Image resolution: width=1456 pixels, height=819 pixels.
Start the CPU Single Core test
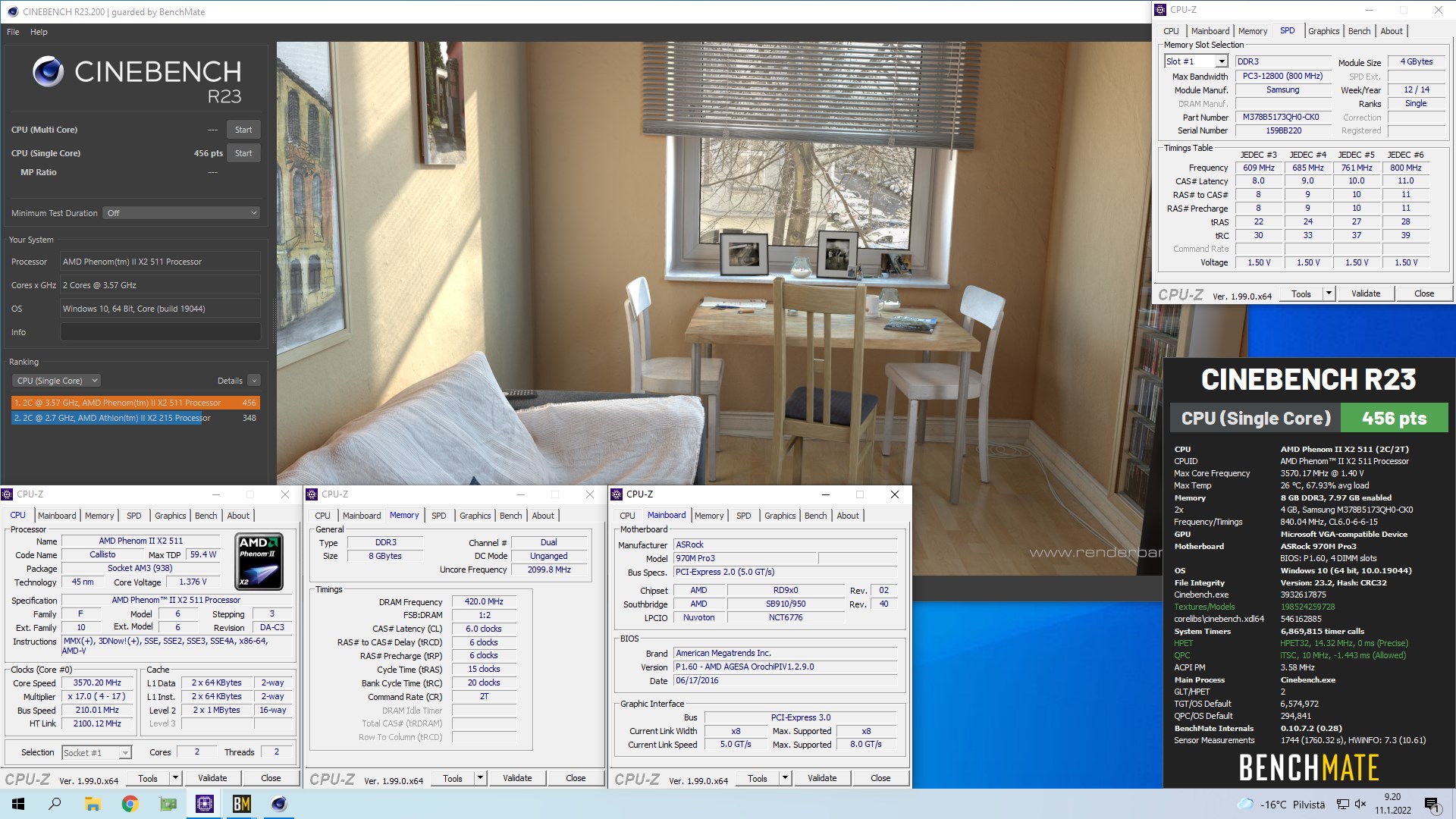coord(243,153)
